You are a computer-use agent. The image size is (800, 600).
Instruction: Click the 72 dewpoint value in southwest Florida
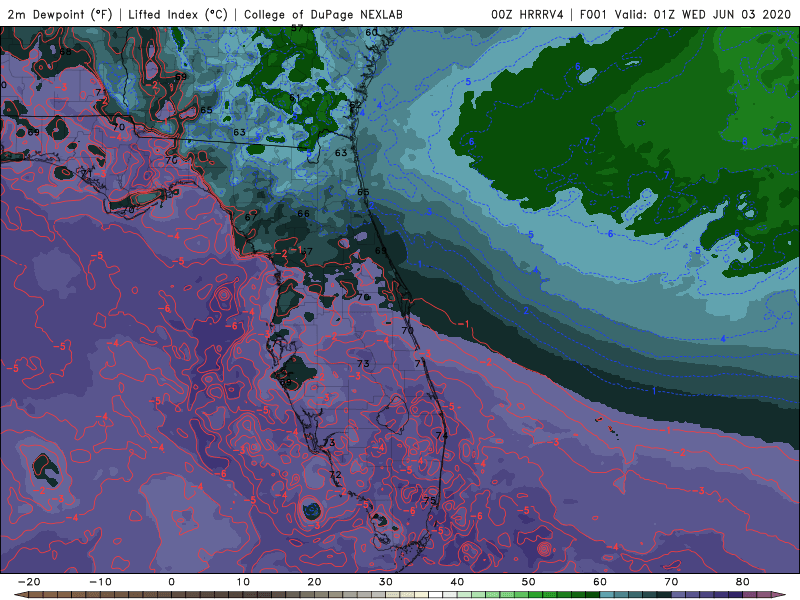(335, 474)
